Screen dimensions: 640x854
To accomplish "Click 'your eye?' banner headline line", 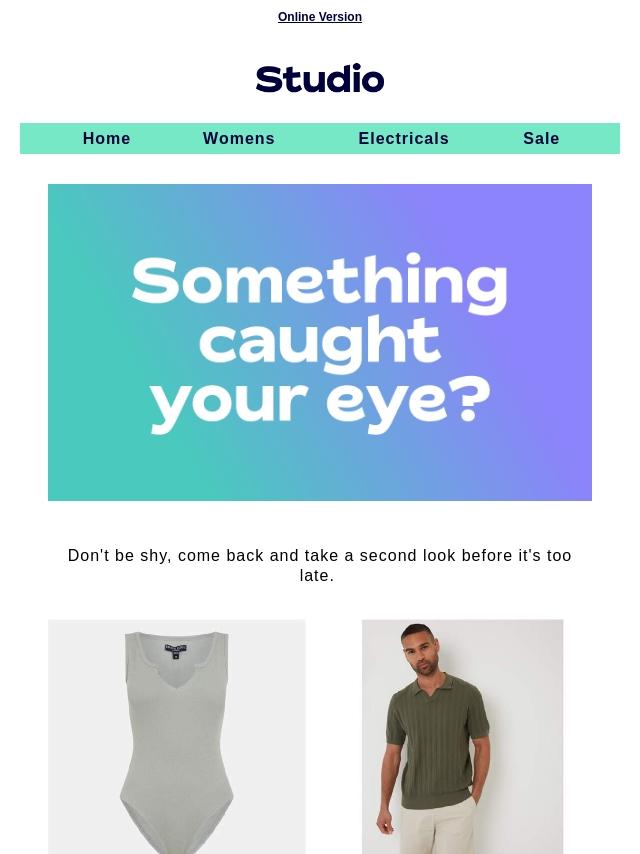I will pos(320,403).
